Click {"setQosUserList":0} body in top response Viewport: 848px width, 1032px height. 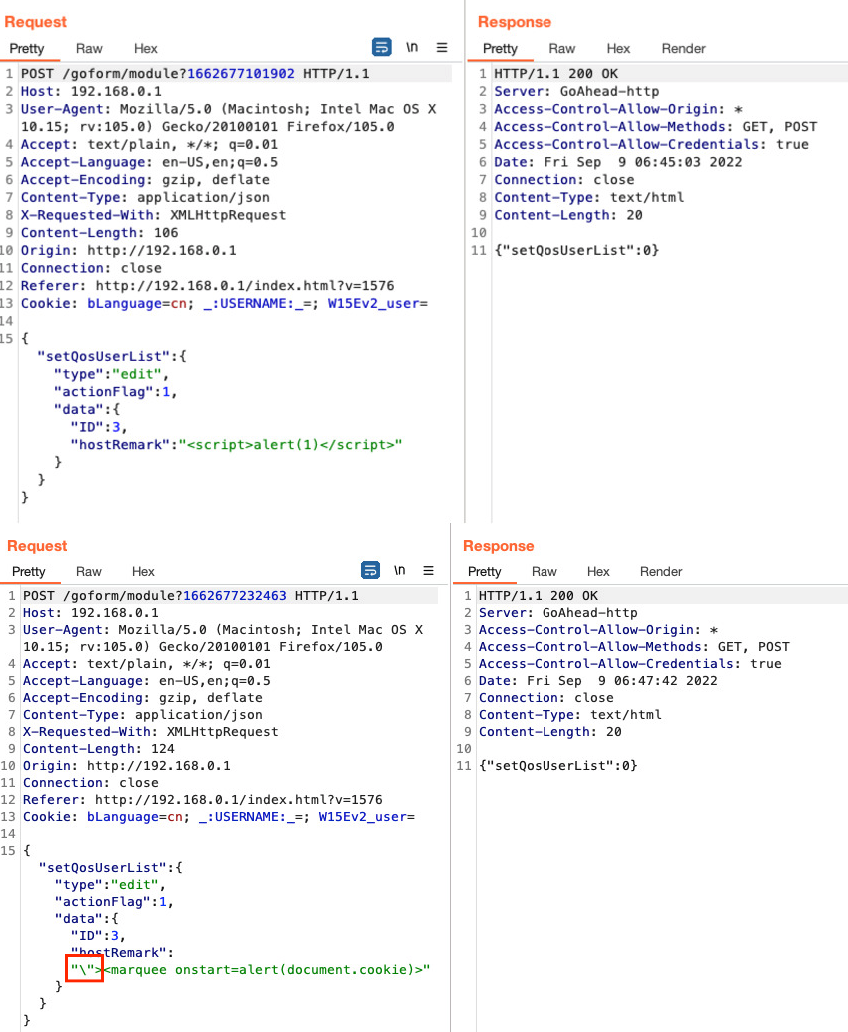pos(577,250)
